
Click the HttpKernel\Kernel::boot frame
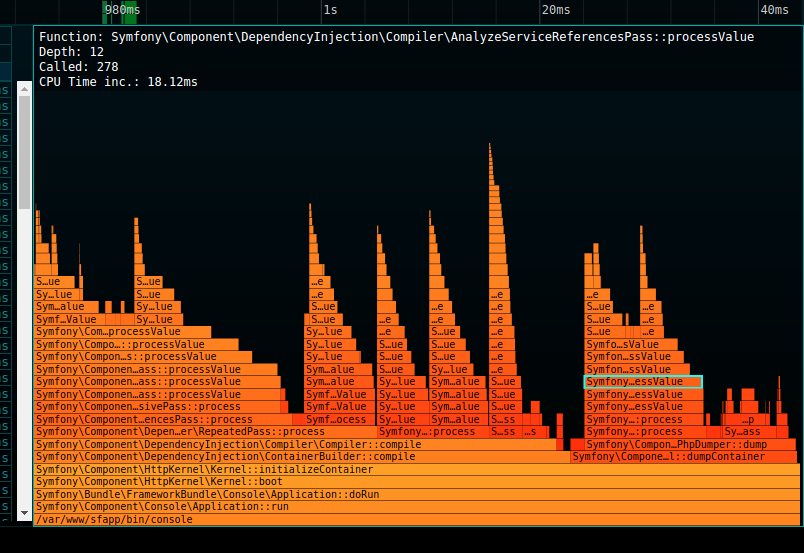[416, 482]
